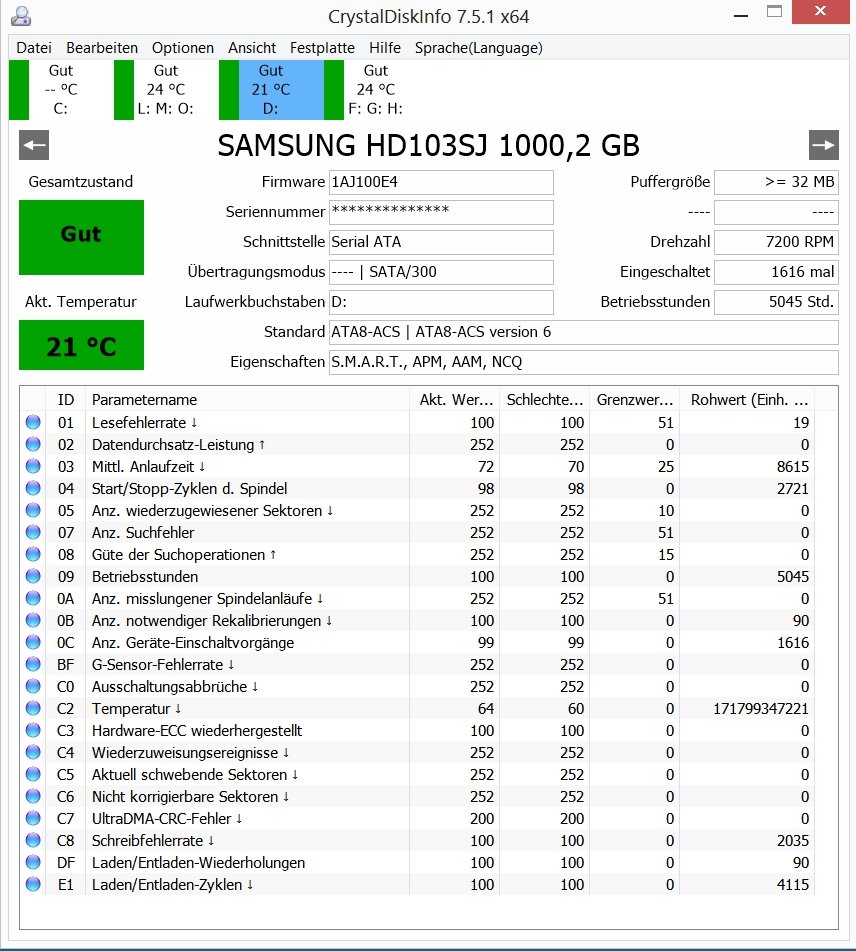Open the Sprache(Language) menu
856x951 pixels.
click(x=479, y=48)
